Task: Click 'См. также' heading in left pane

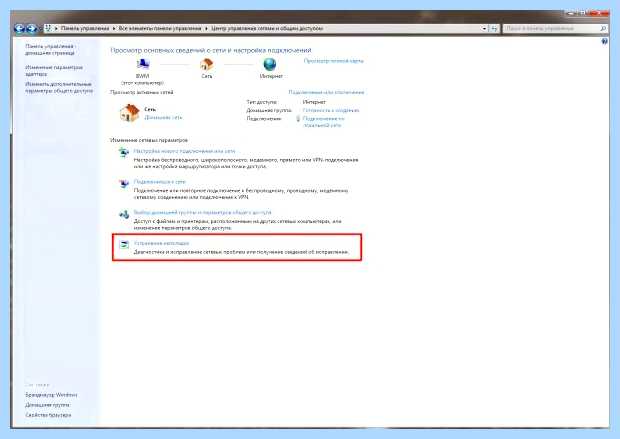Action: (x=37, y=385)
